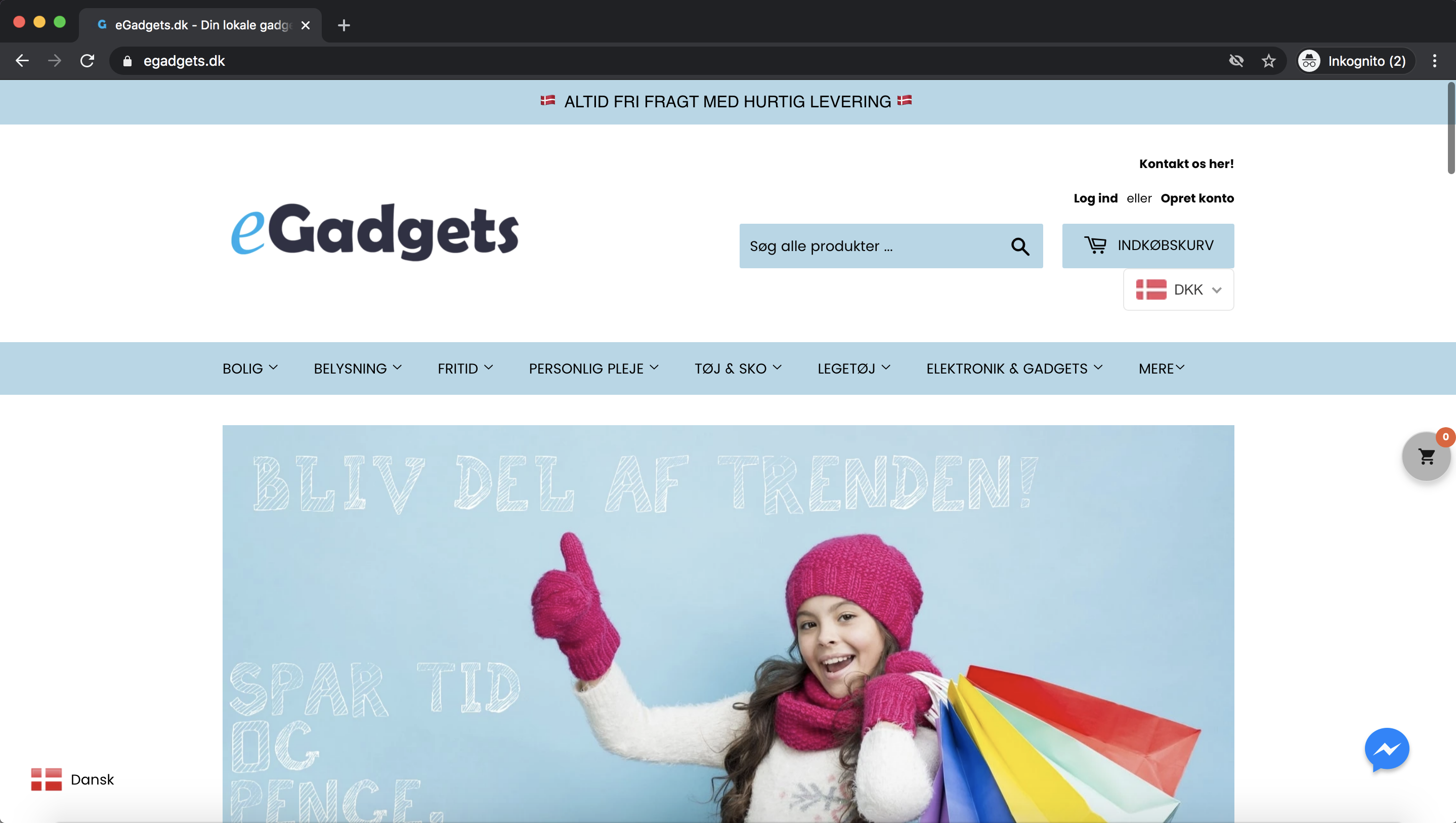This screenshot has width=1456, height=823.
Task: Open the Messenger chat icon
Action: (x=1387, y=750)
